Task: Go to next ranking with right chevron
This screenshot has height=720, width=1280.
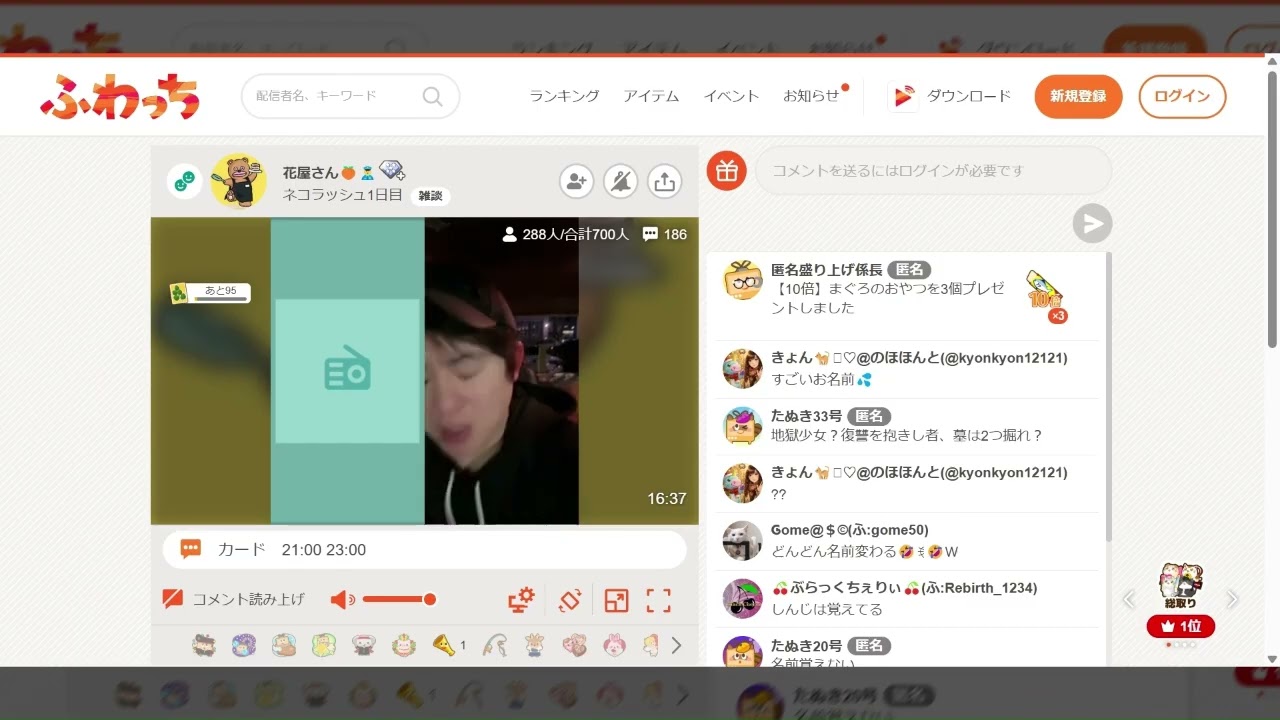Action: pos(1232,599)
